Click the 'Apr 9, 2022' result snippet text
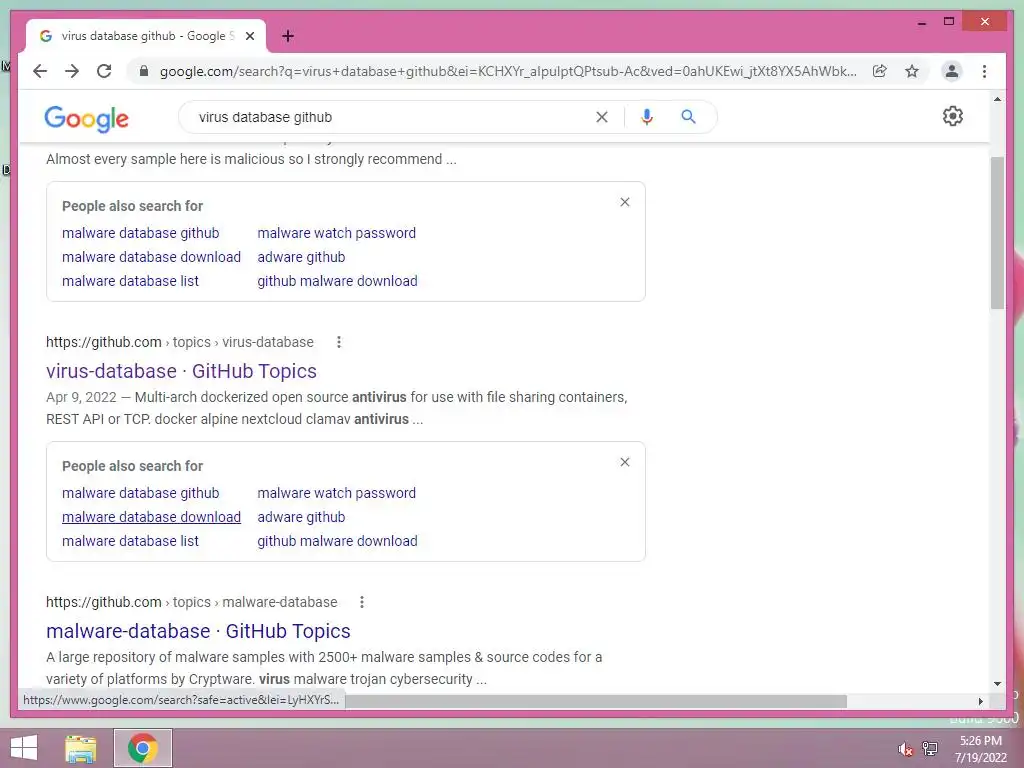This screenshot has width=1024, height=768. pos(336,408)
